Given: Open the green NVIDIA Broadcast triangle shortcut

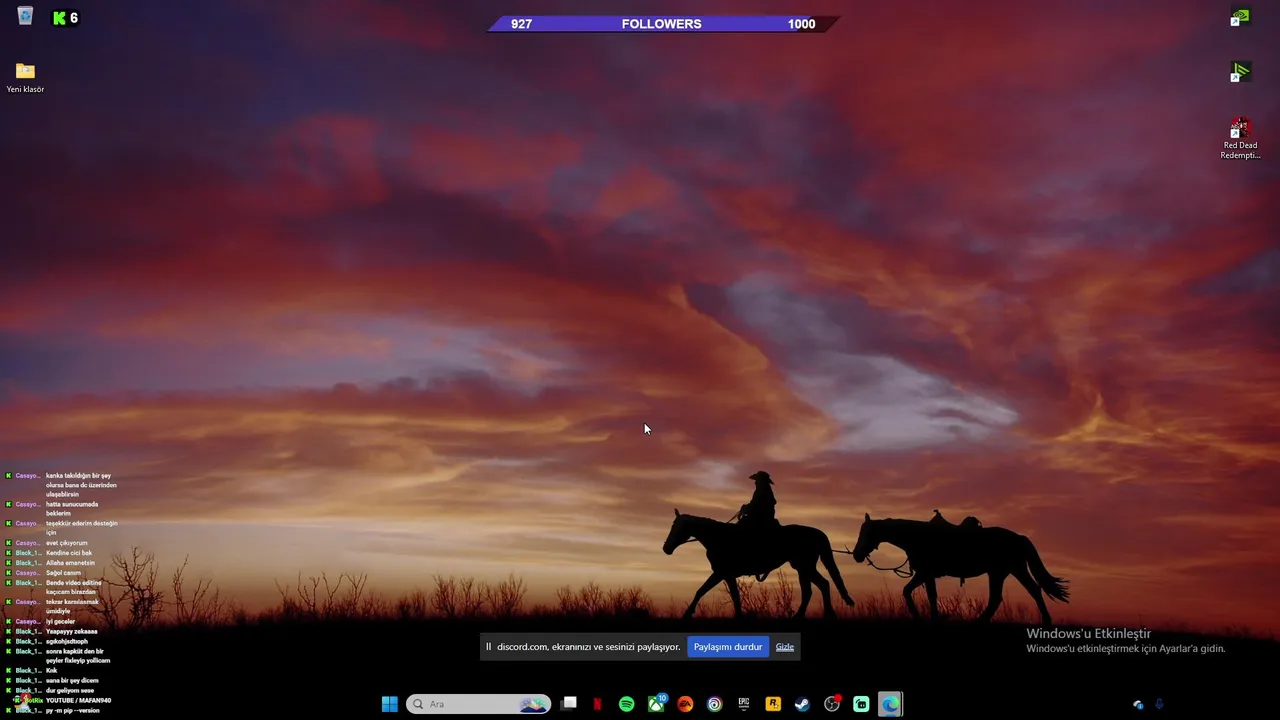Looking at the screenshot, I should tap(1240, 72).
